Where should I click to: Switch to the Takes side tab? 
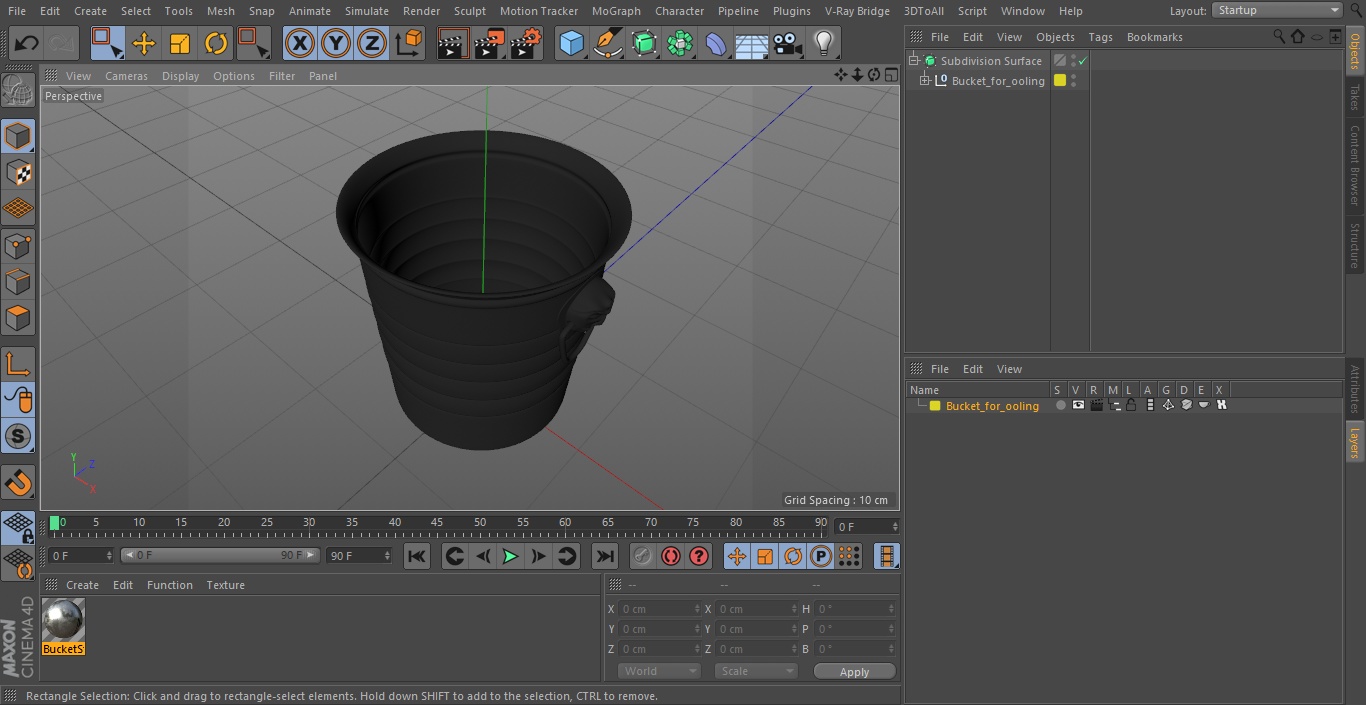point(1355,97)
